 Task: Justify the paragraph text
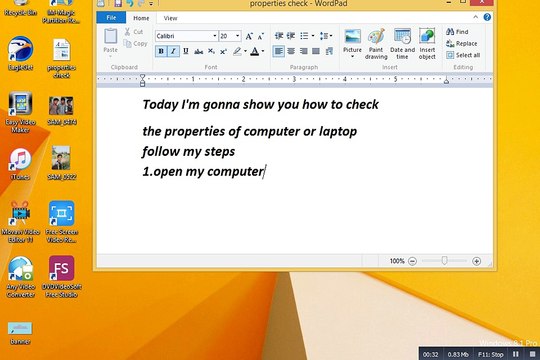click(316, 51)
